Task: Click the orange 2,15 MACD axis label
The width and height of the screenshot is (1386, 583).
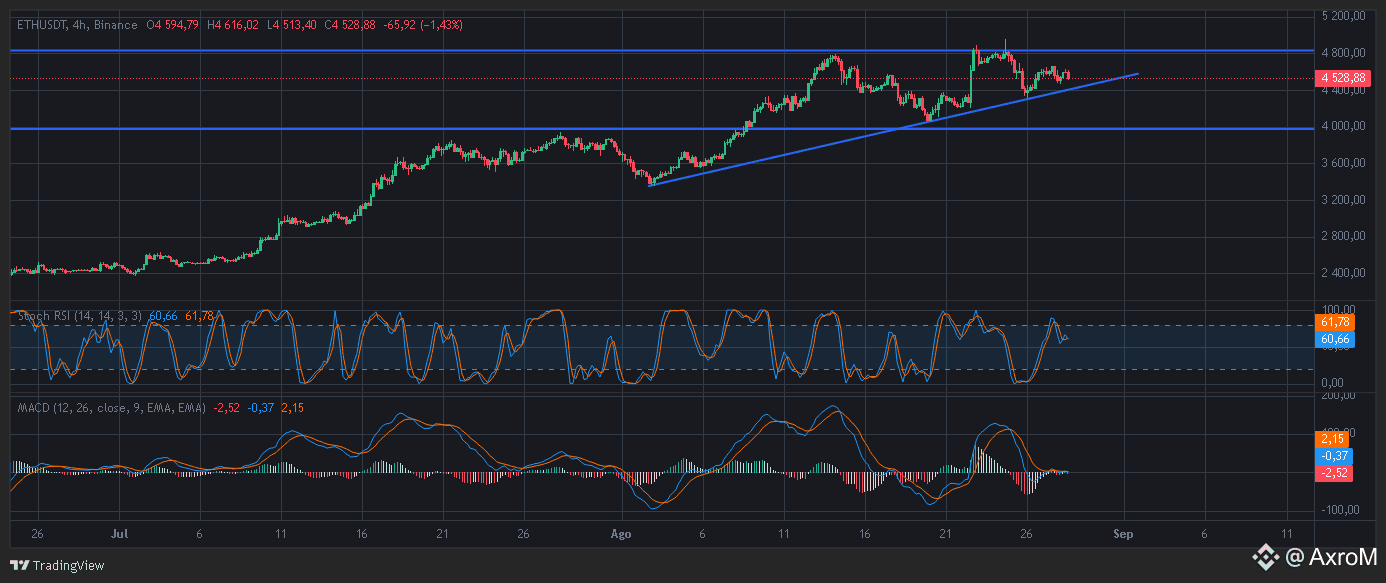Action: (x=1333, y=438)
